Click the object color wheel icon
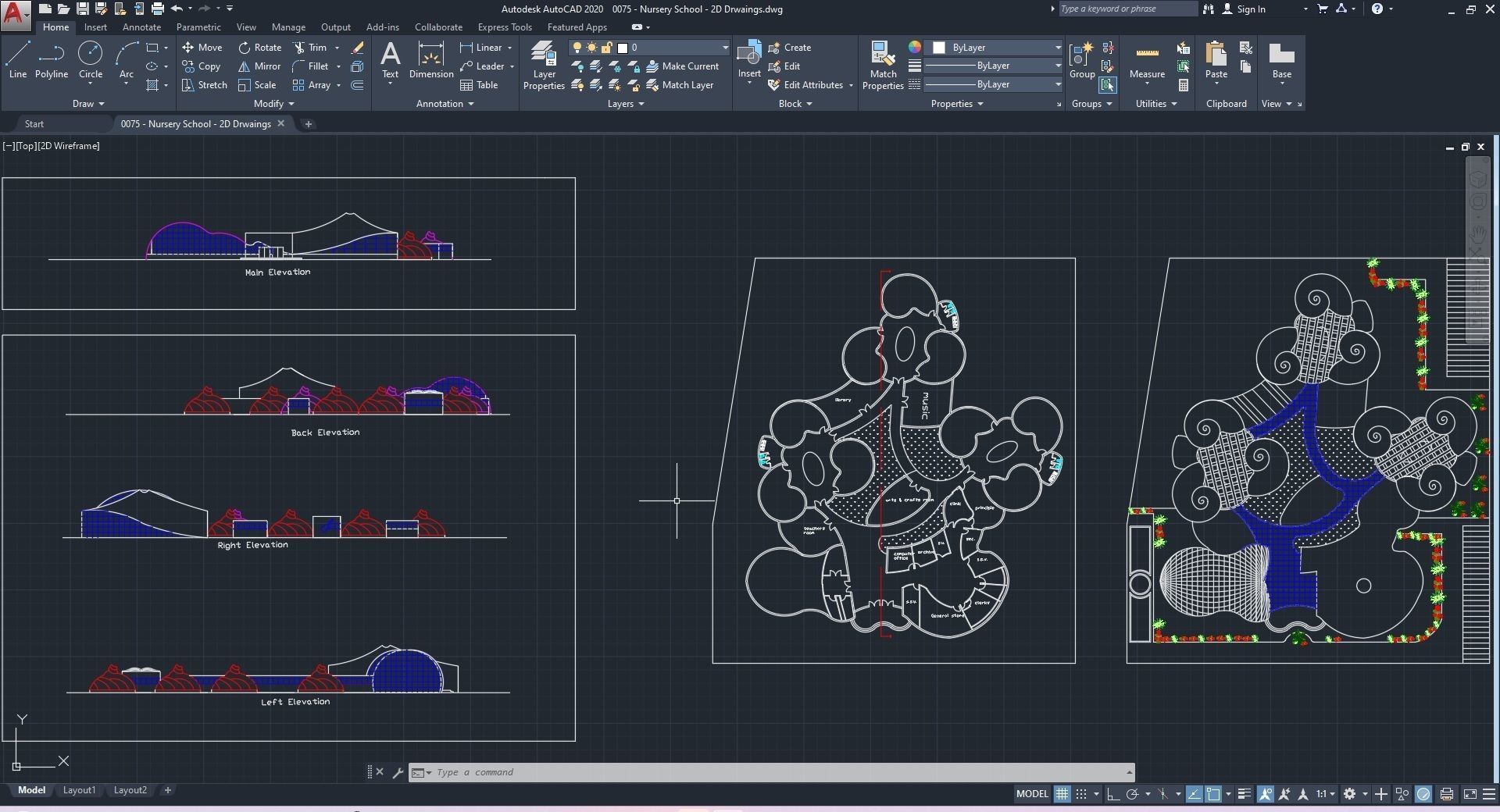 [914, 48]
